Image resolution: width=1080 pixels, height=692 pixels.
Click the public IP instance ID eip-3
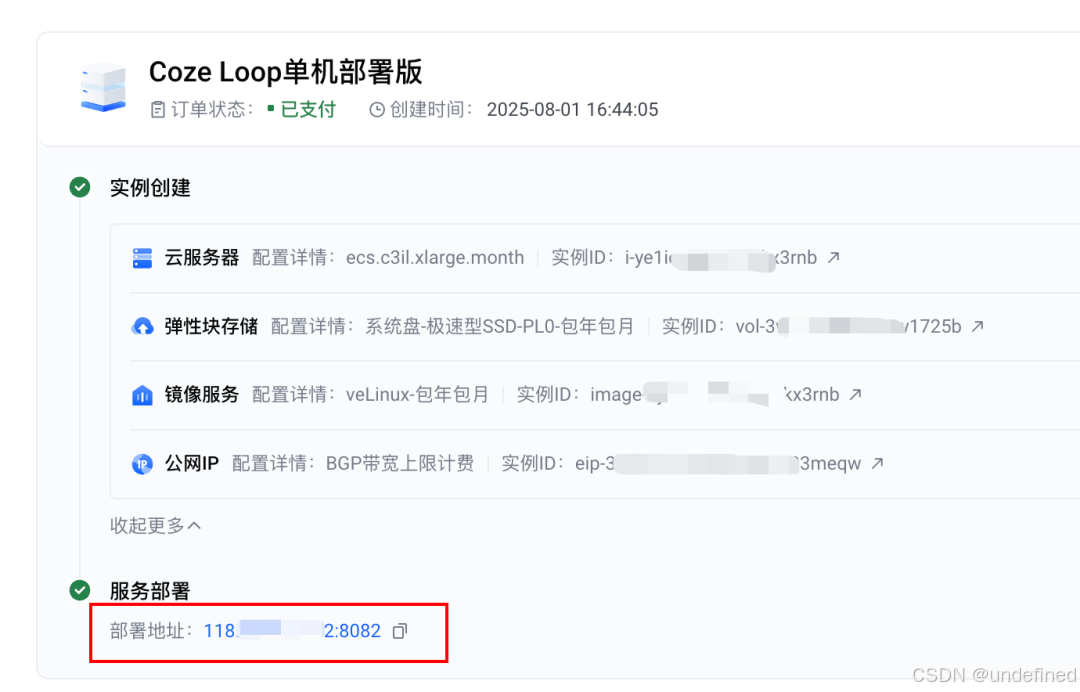718,463
